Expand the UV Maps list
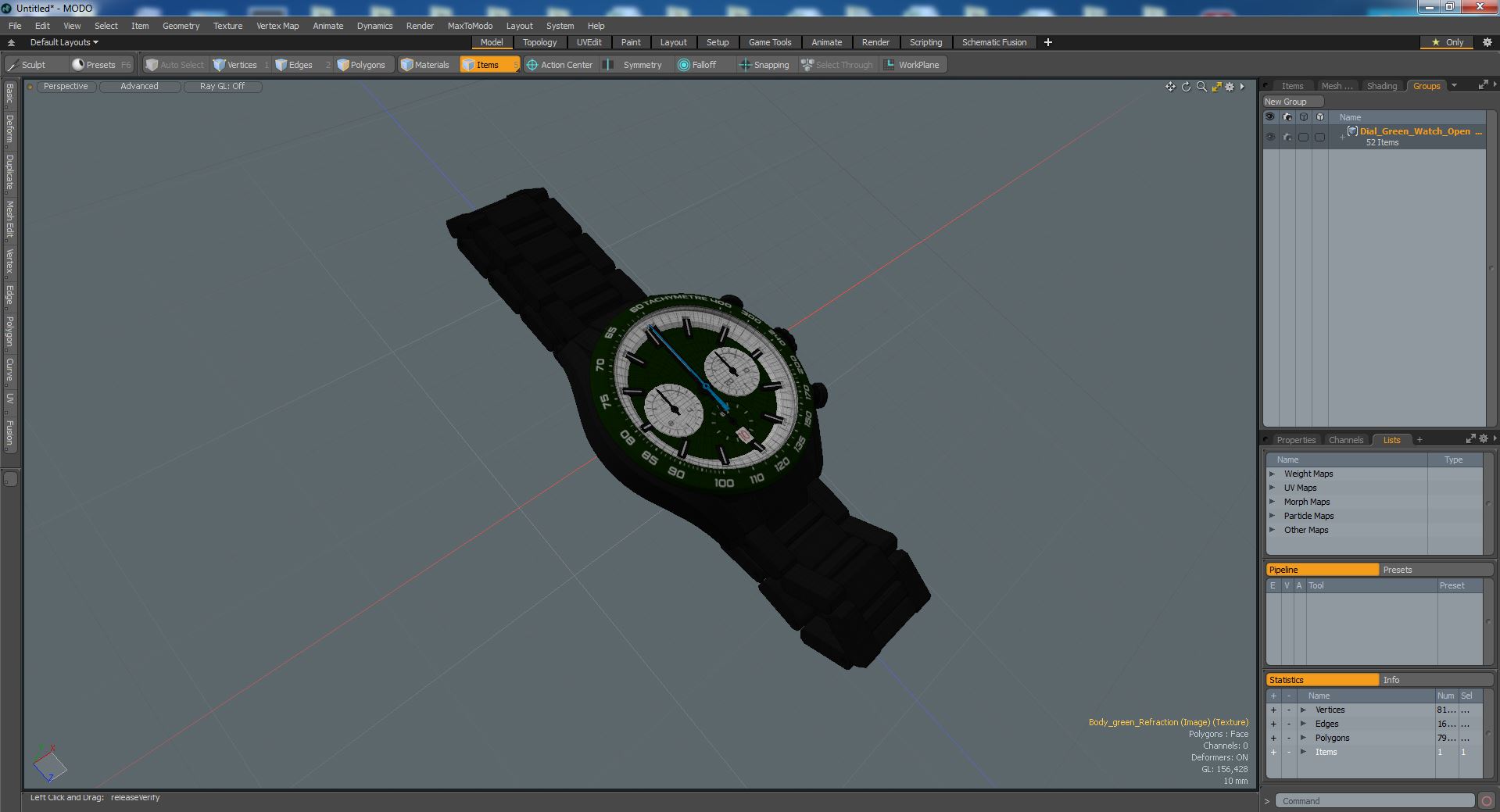This screenshot has height=812, width=1500. (x=1272, y=488)
